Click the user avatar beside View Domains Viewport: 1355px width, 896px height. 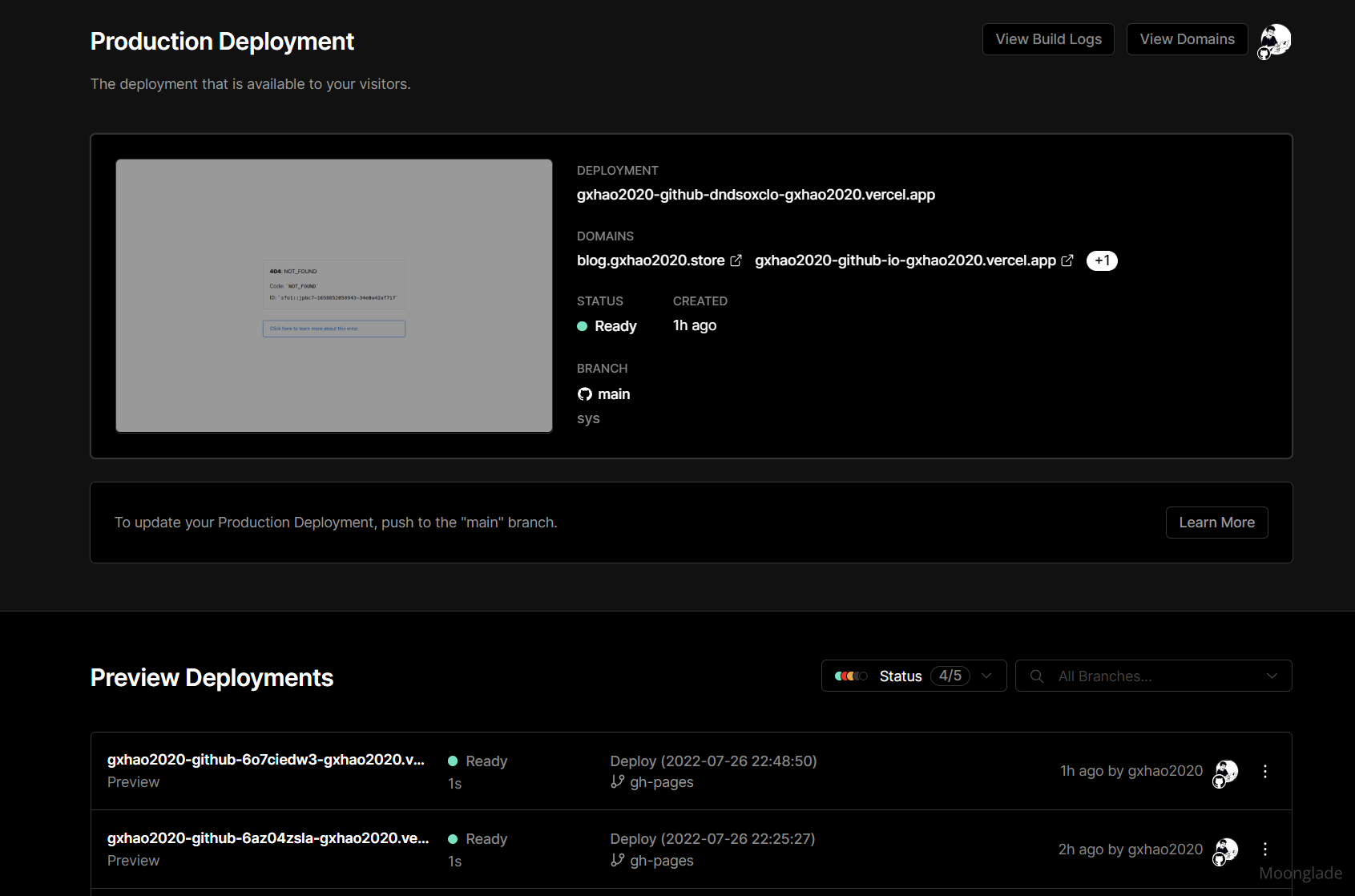(x=1275, y=40)
